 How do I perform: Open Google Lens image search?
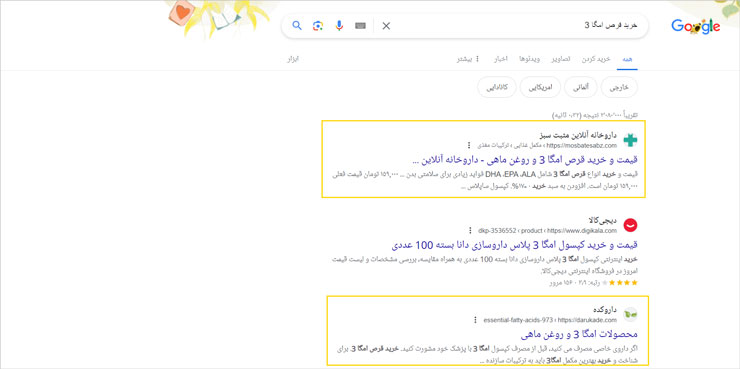tap(318, 25)
